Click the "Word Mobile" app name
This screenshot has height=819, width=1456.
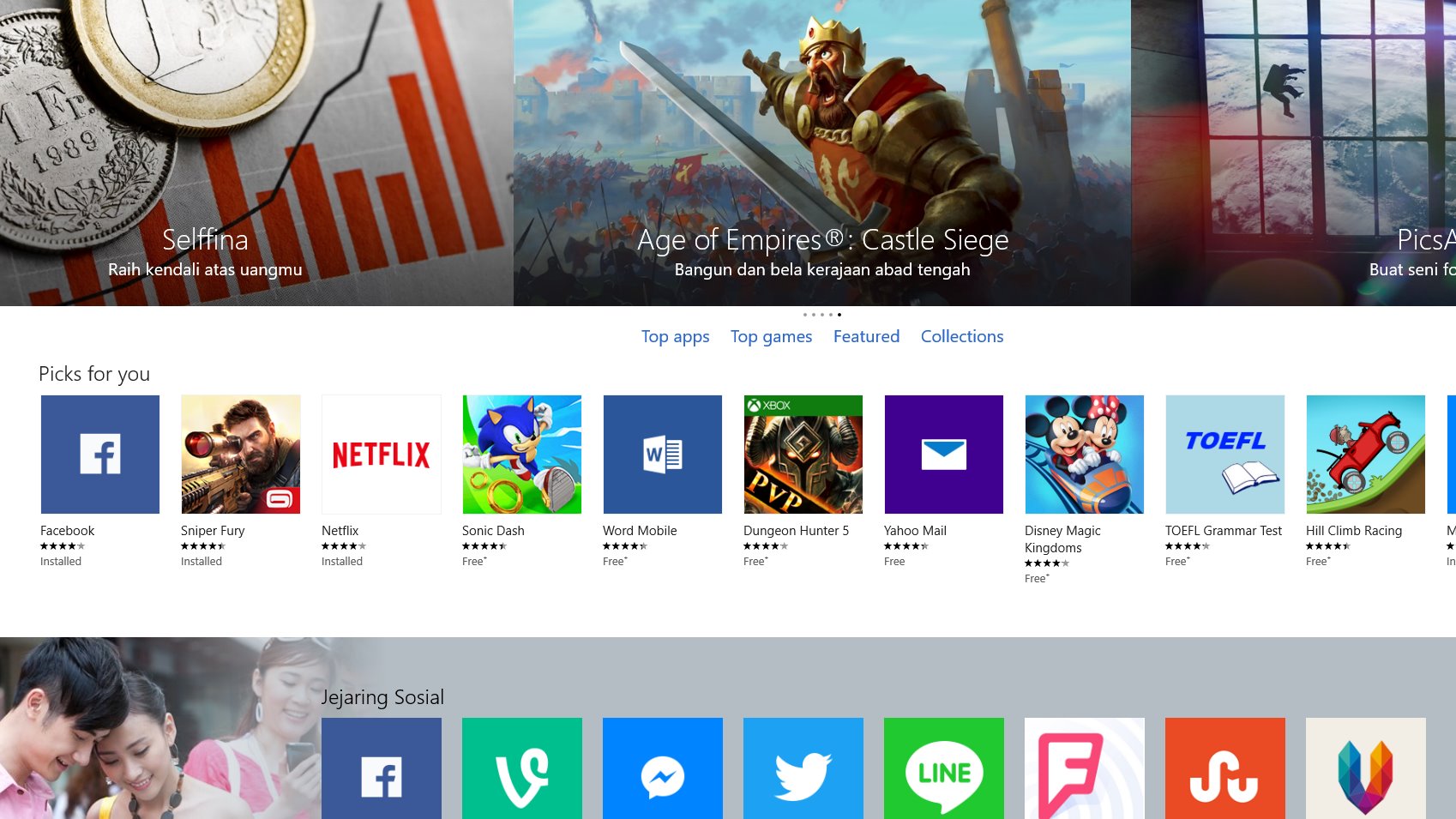tap(640, 531)
